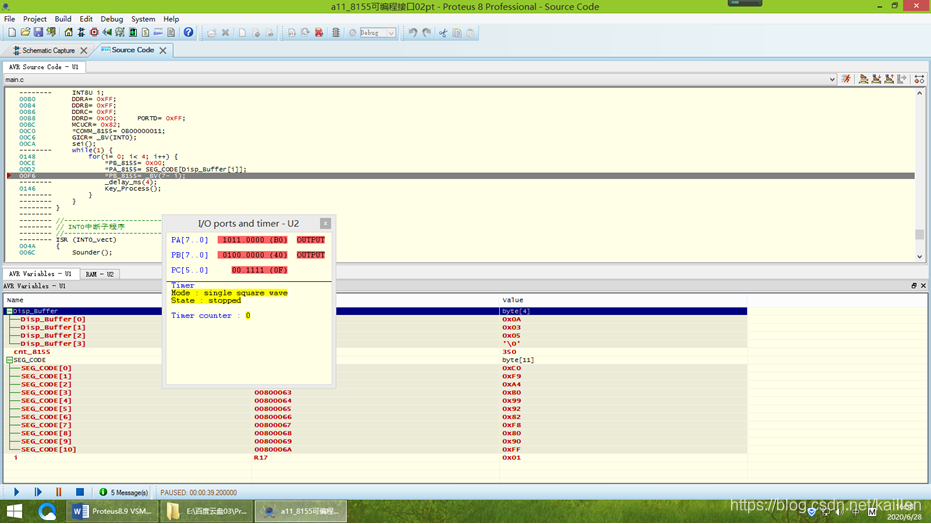
Task: Advance simulation by one animation frame
Action: tap(38, 492)
